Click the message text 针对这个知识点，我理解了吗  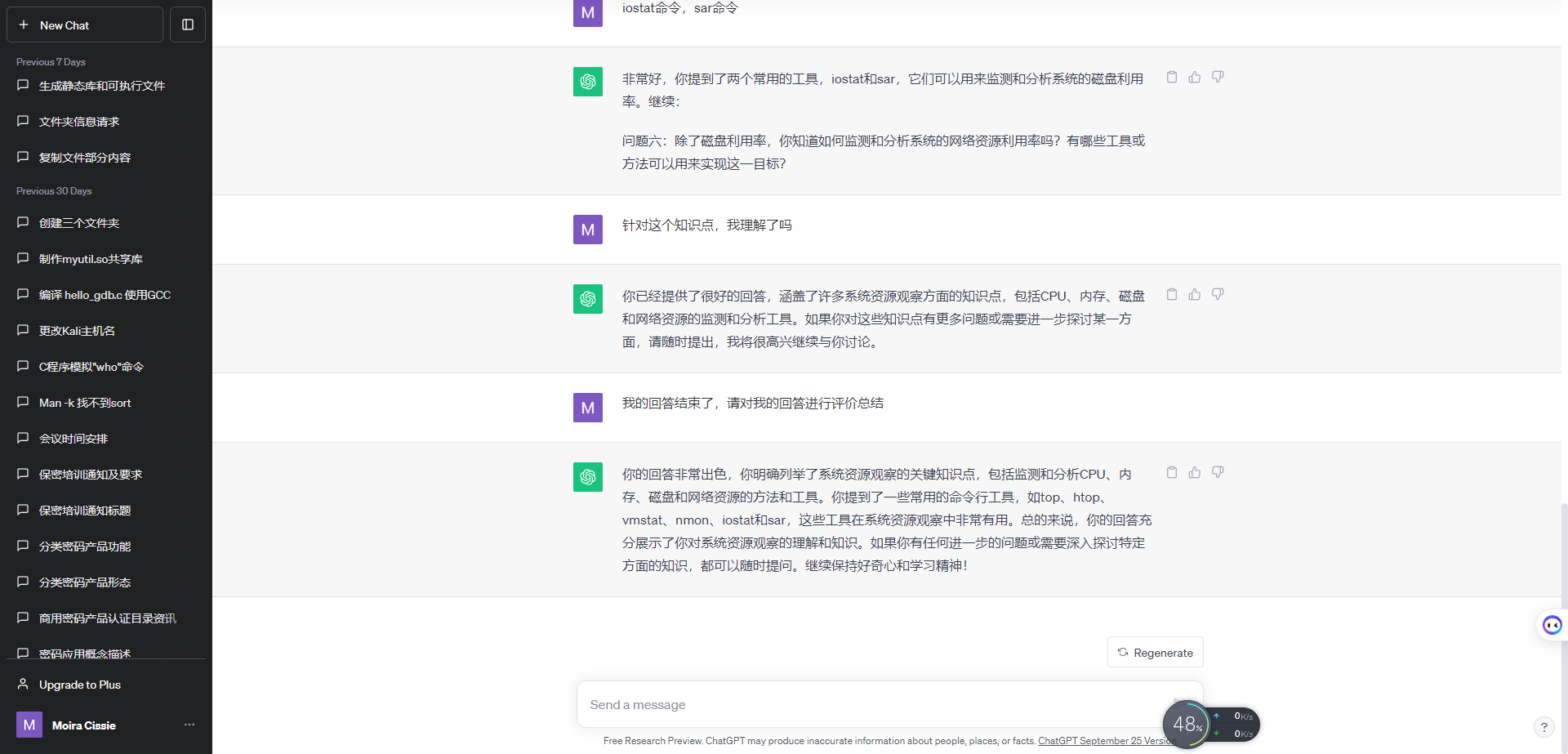707,225
